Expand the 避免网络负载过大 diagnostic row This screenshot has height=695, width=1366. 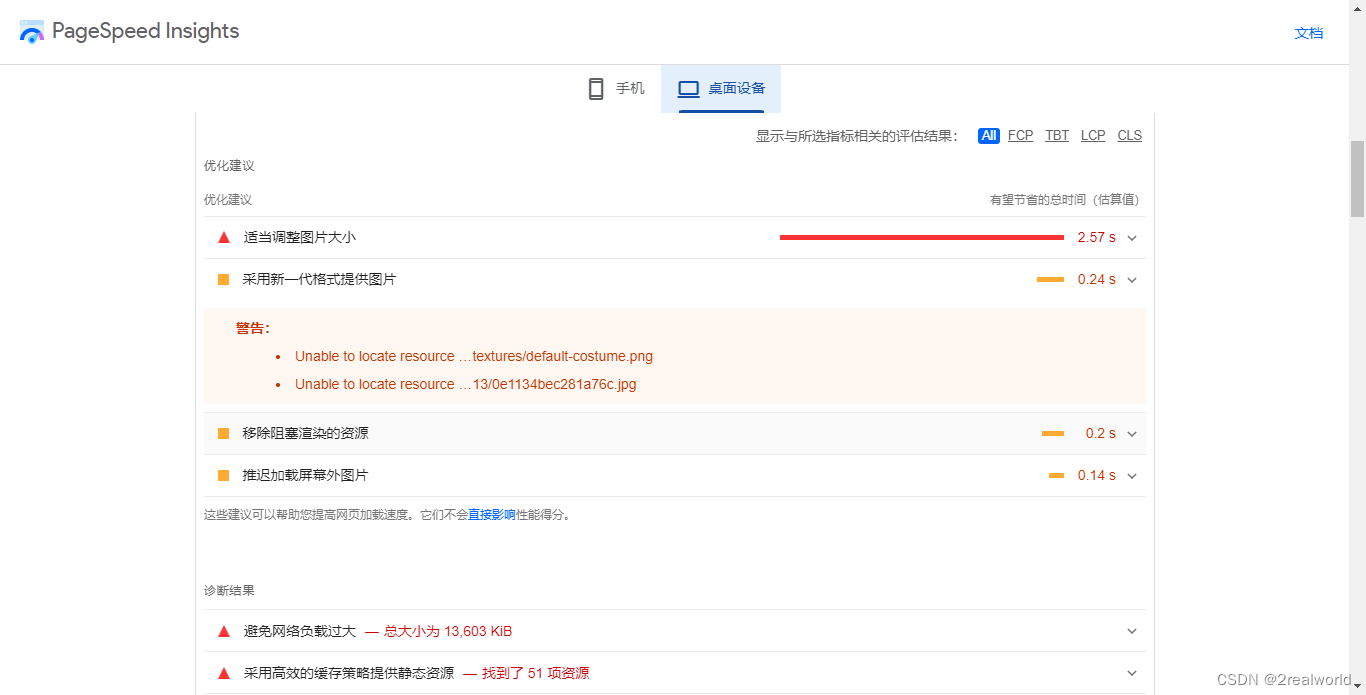(1131, 631)
